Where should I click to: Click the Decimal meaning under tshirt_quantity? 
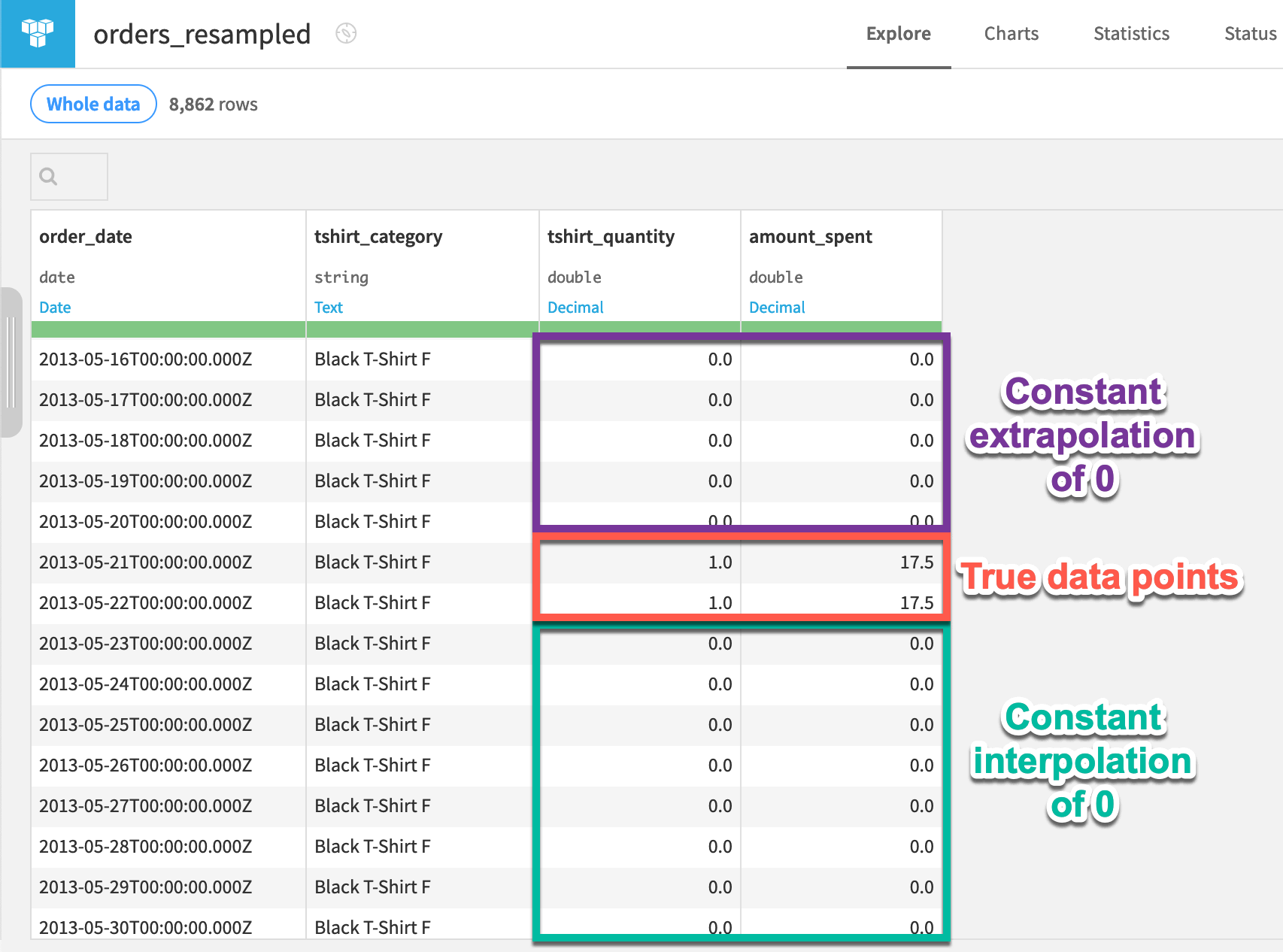575,307
